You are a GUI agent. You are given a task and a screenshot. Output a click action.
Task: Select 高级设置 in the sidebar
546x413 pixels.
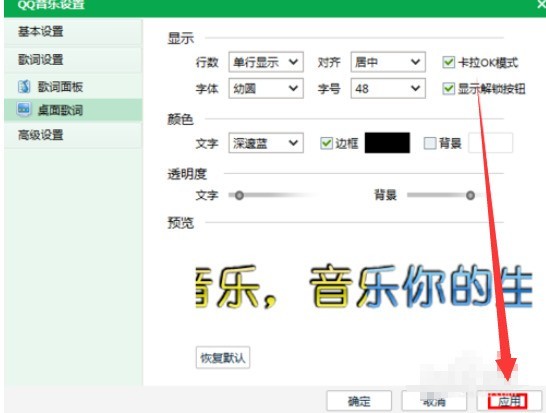click(x=40, y=135)
